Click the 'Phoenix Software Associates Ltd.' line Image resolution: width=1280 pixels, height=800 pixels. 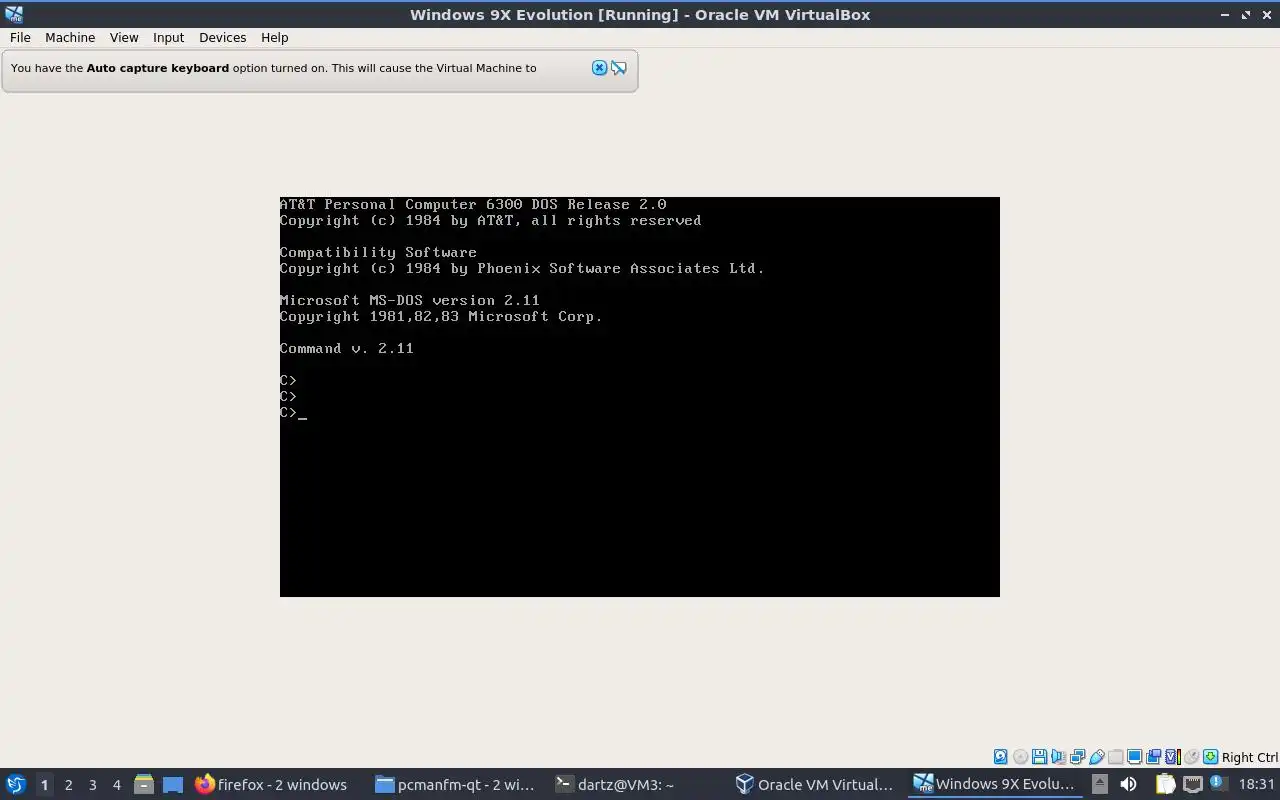[522, 268]
